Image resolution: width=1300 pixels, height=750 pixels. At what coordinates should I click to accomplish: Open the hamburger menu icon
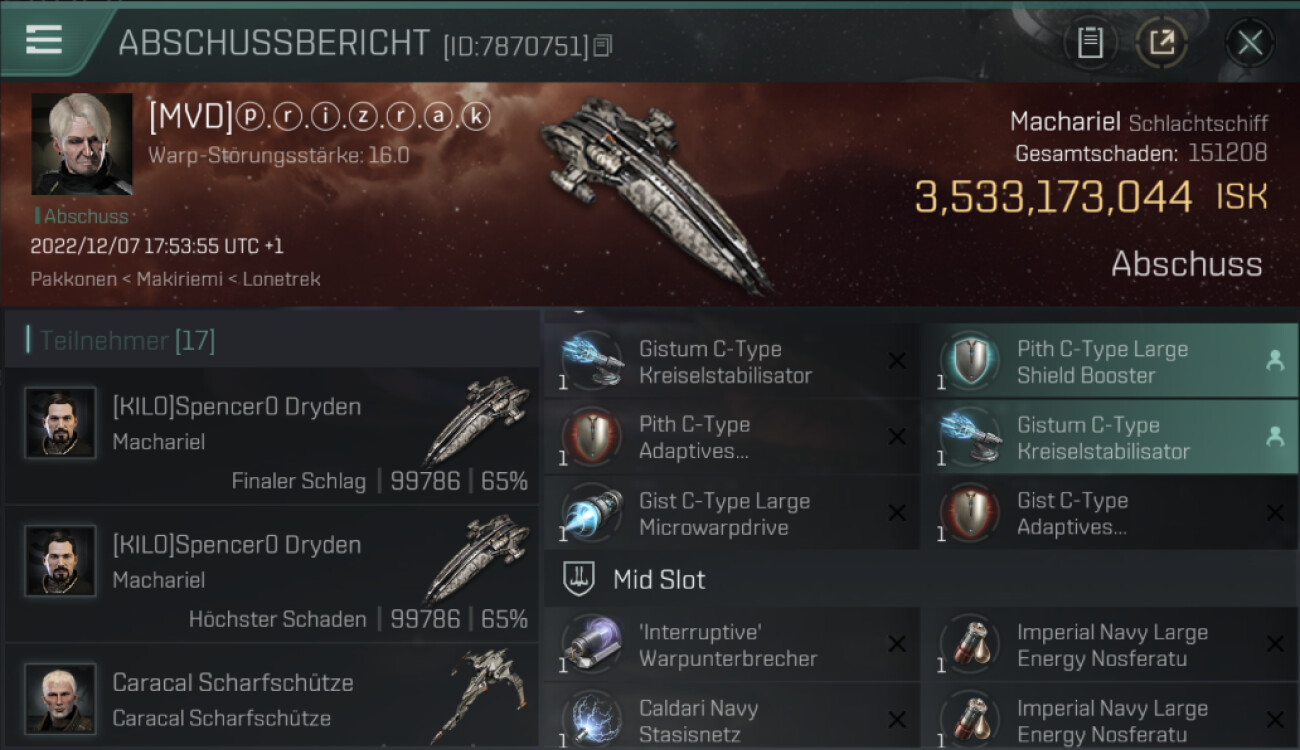pos(43,39)
